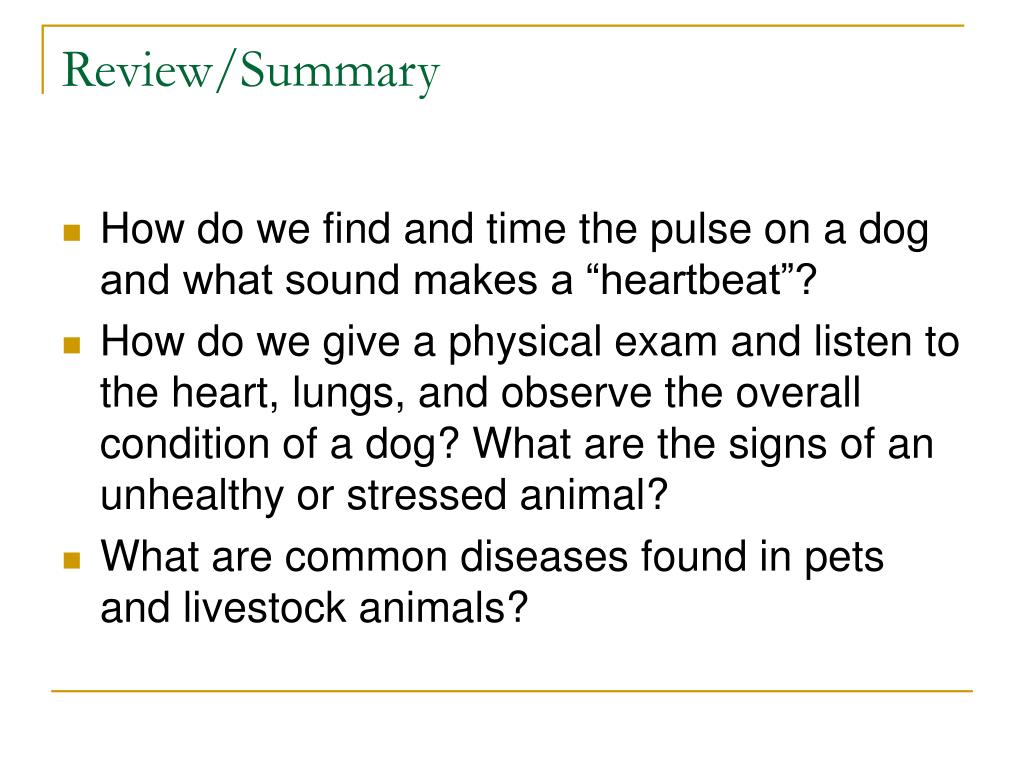The height and width of the screenshot is (768, 1024).
Task: Click the gold horizontal line at slide bottom
Action: pyautogui.click(x=512, y=690)
